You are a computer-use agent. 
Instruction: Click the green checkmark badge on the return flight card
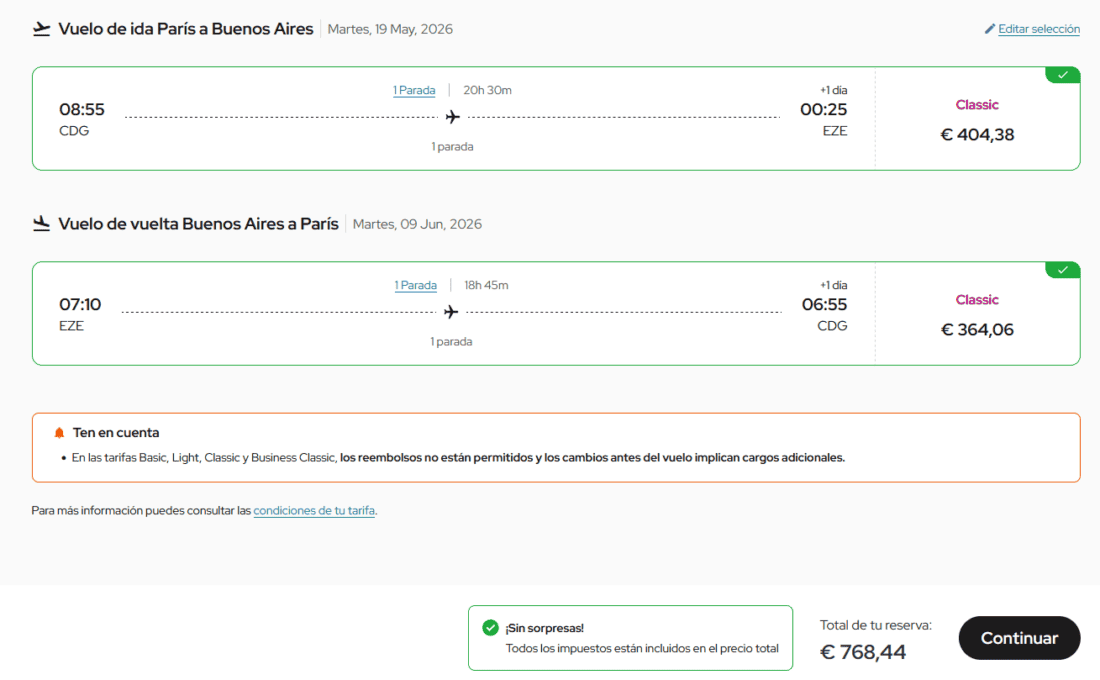(x=1062, y=270)
